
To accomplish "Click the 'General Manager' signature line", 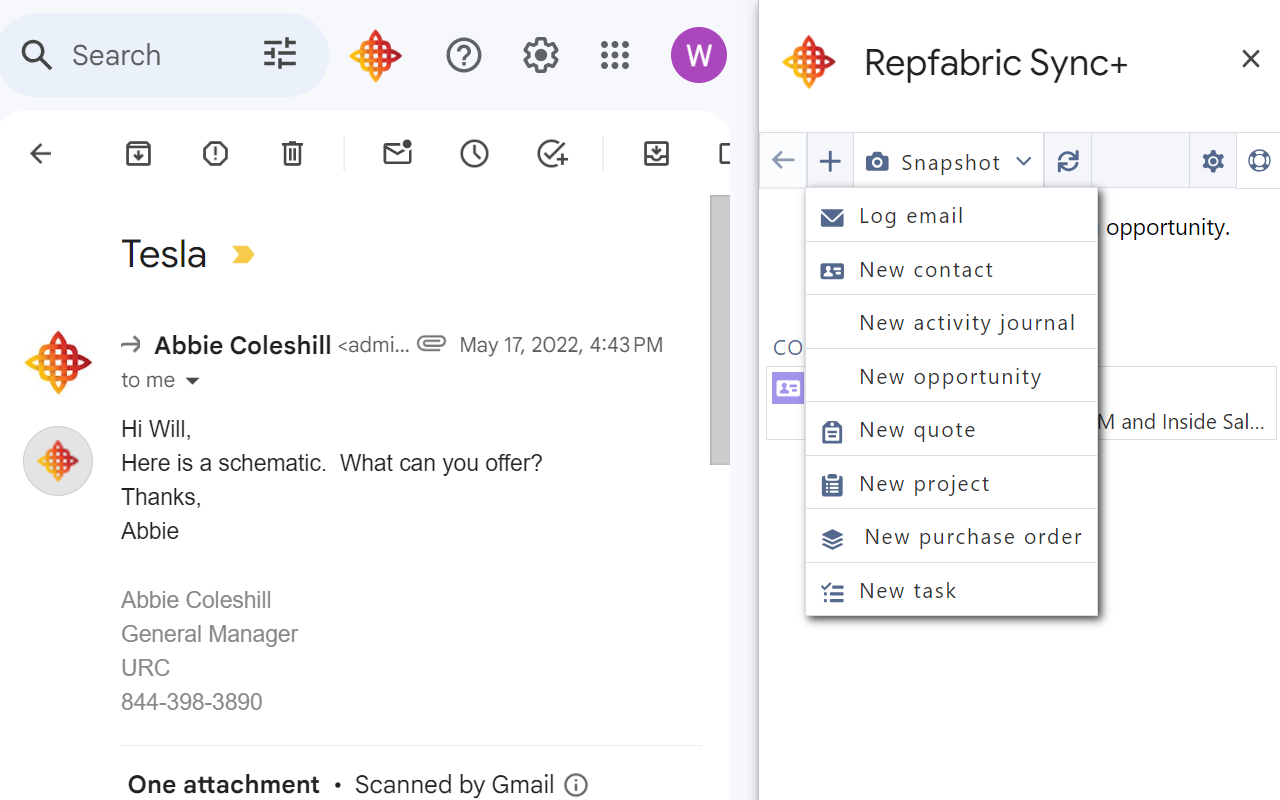I will pyautogui.click(x=210, y=634).
